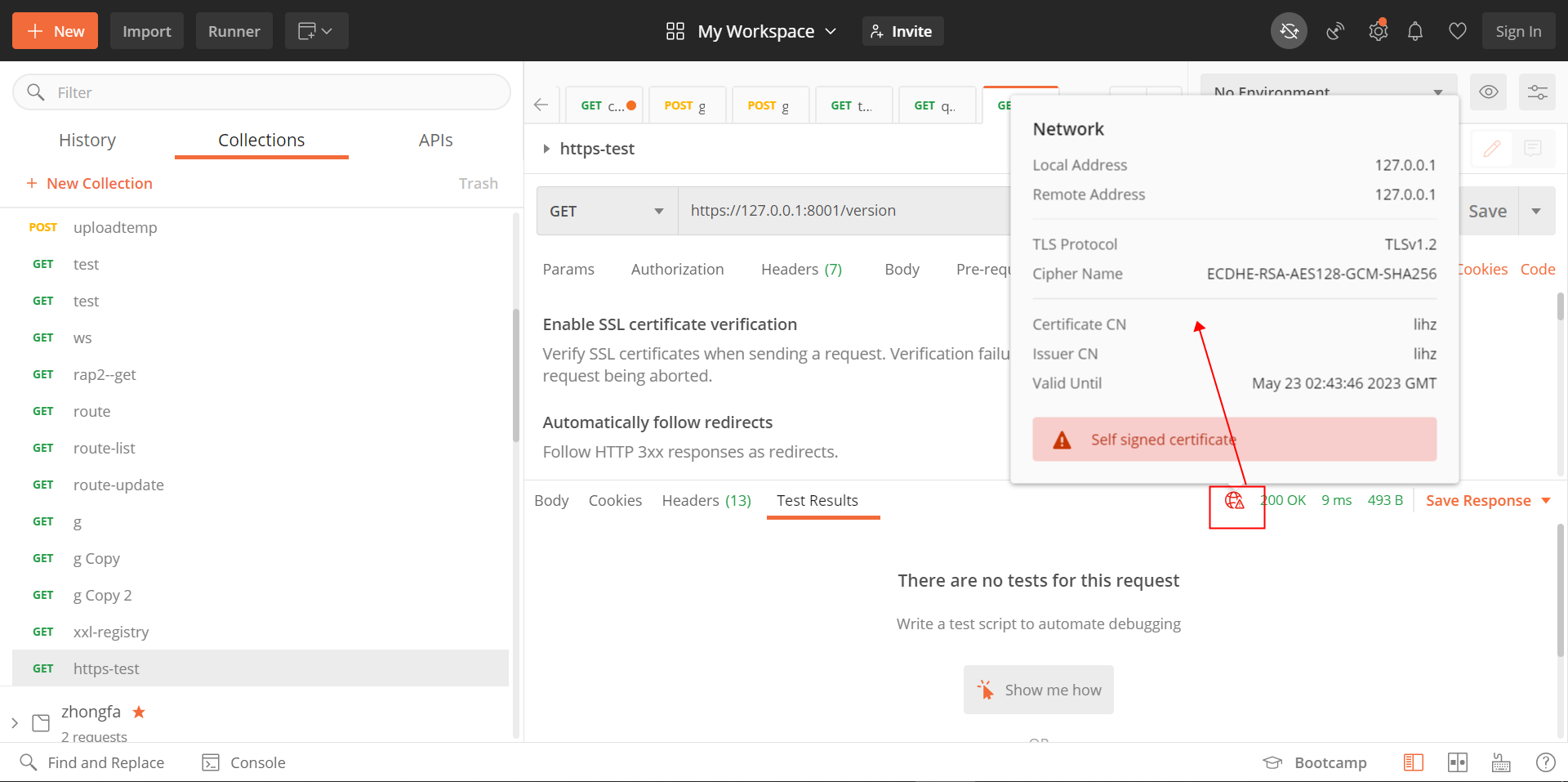Sign in to Postman
This screenshot has width=1568, height=782.
point(1518,31)
